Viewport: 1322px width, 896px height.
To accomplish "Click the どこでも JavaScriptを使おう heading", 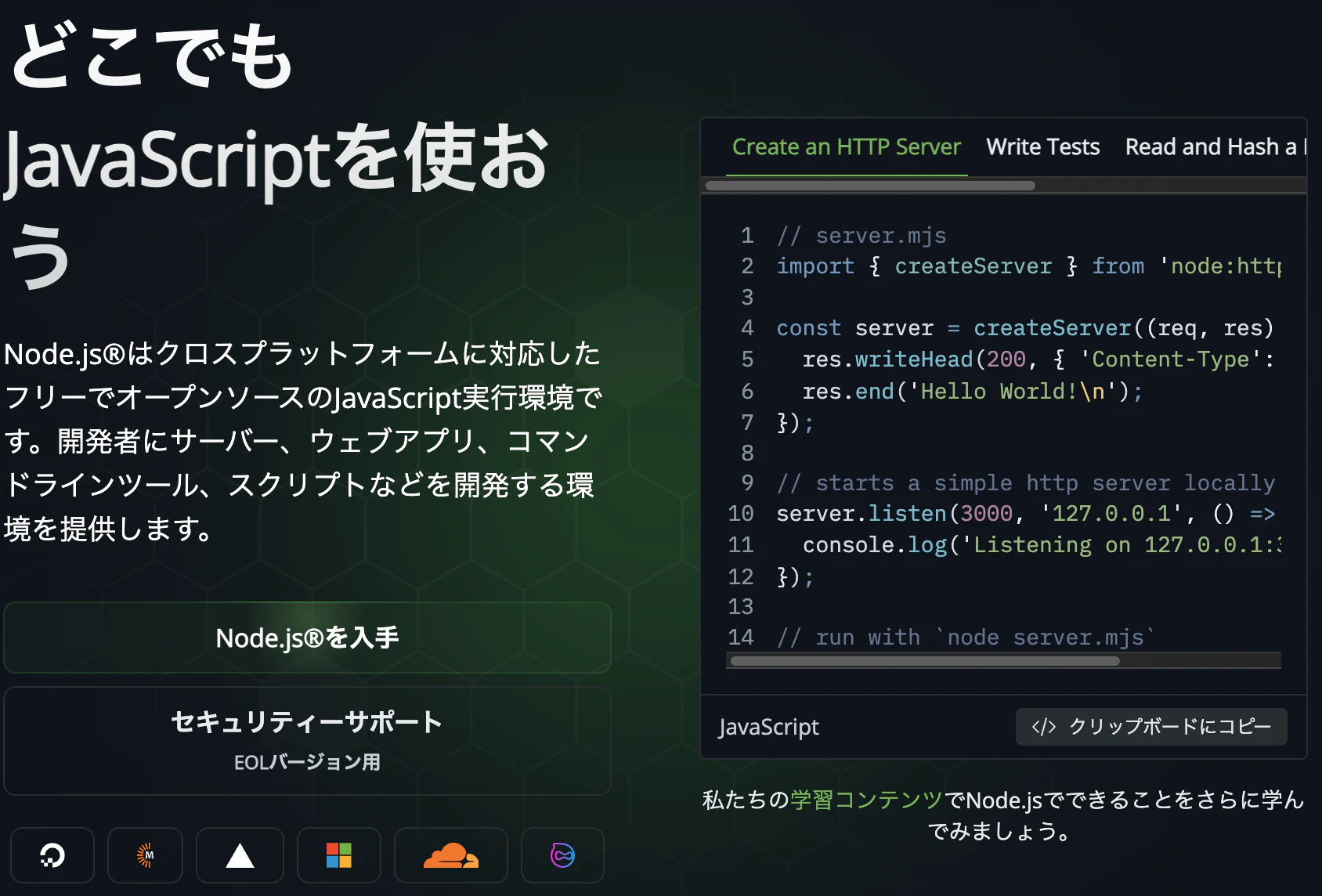I will [276, 157].
